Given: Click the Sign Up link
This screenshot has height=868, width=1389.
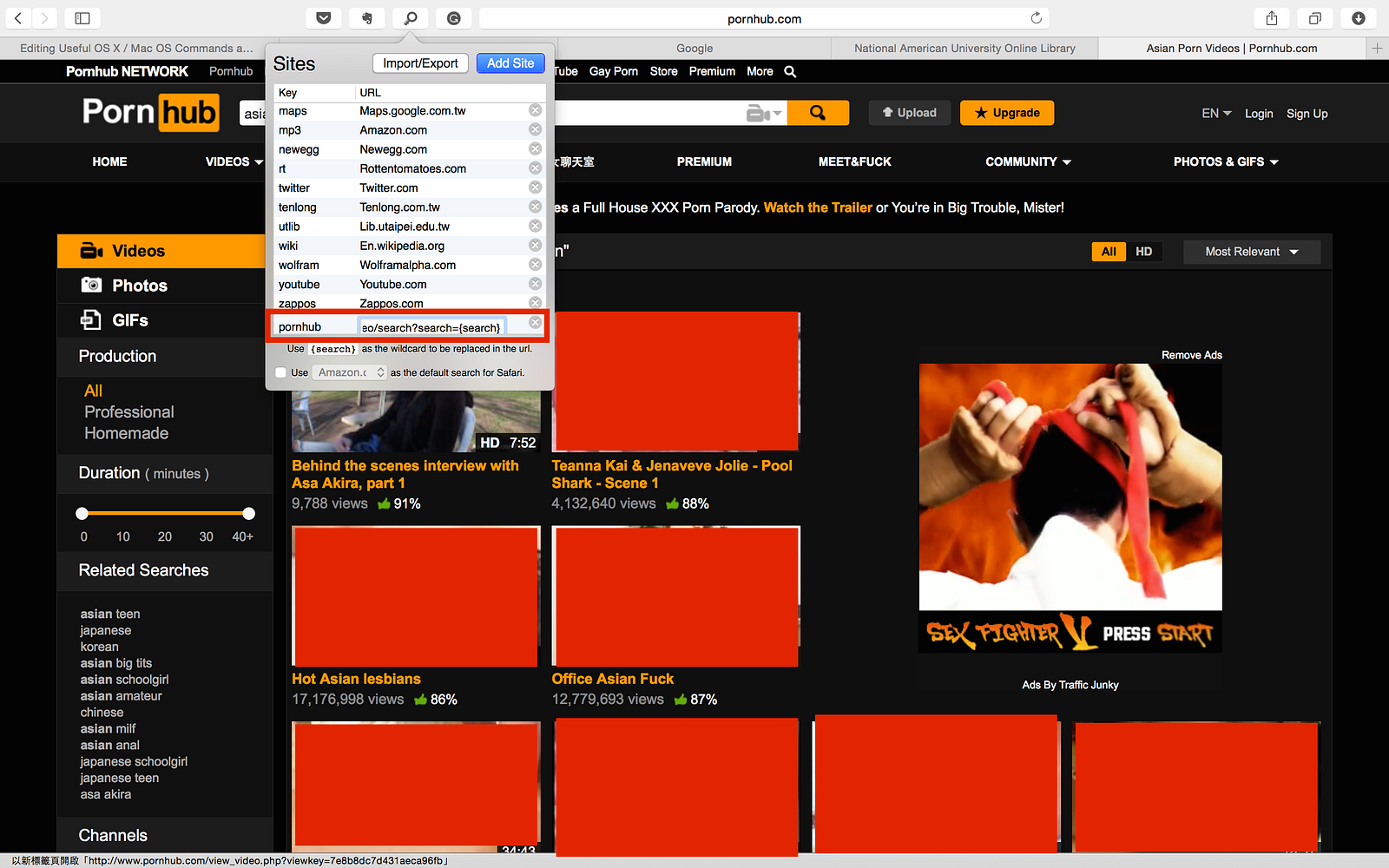Looking at the screenshot, I should [1307, 114].
